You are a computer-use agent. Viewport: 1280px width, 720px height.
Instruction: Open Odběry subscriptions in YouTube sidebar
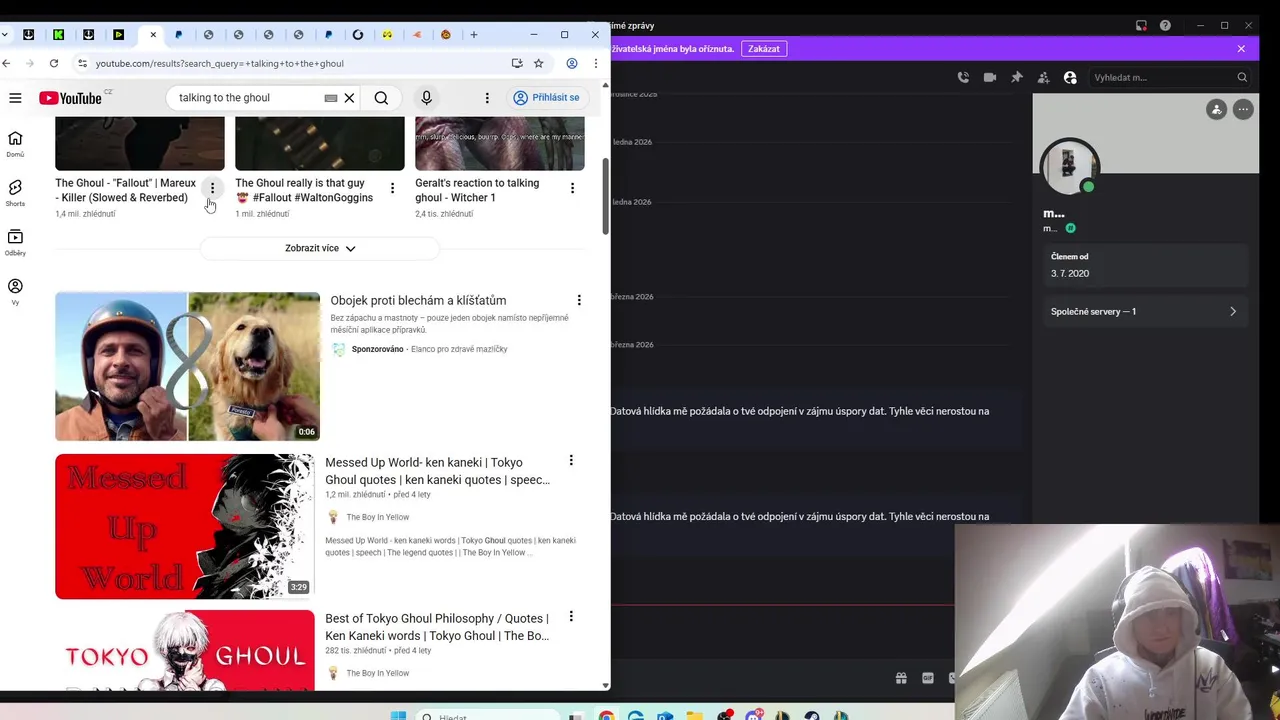point(15,243)
